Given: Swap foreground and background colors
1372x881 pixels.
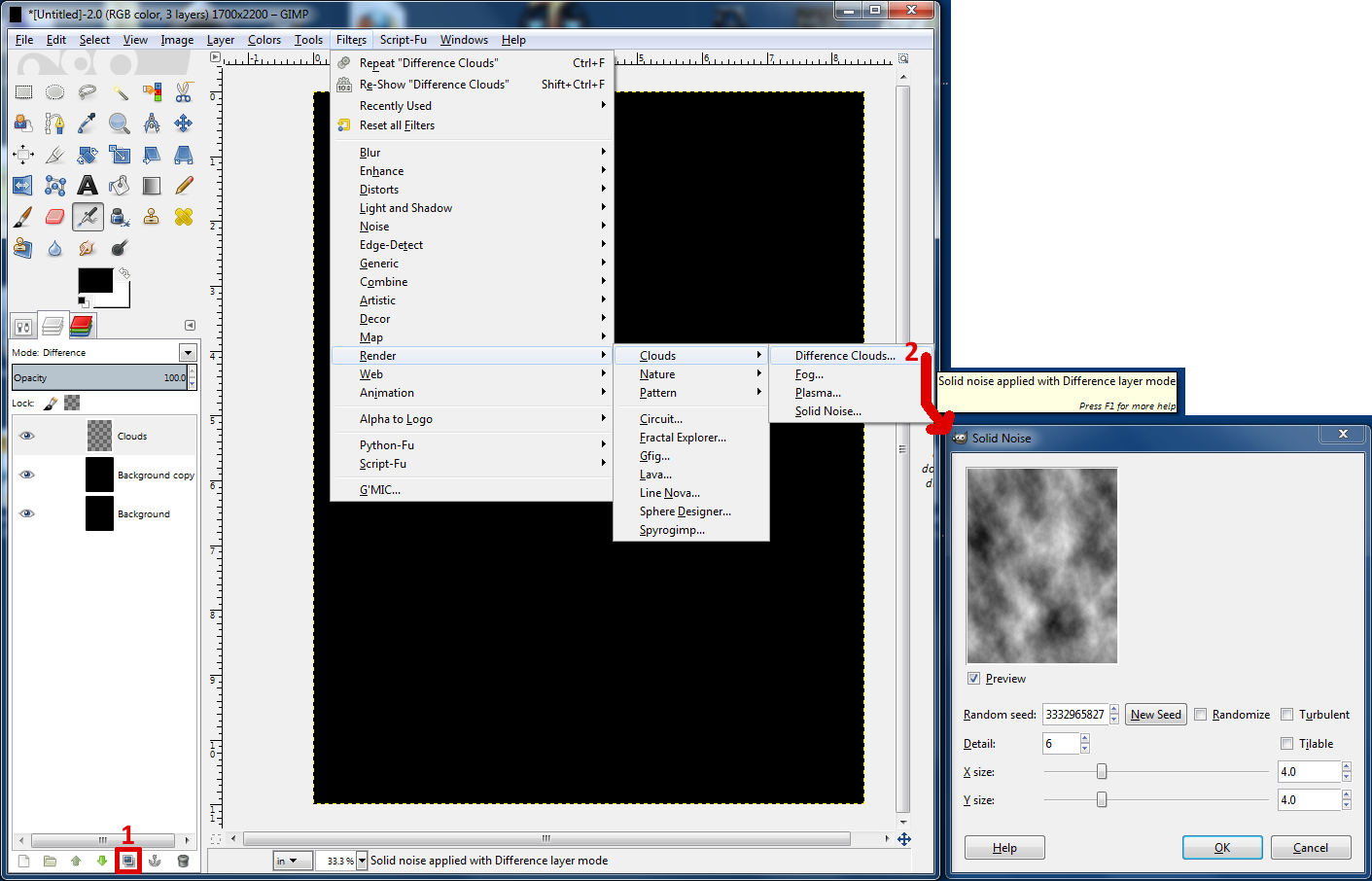Looking at the screenshot, I should (124, 274).
